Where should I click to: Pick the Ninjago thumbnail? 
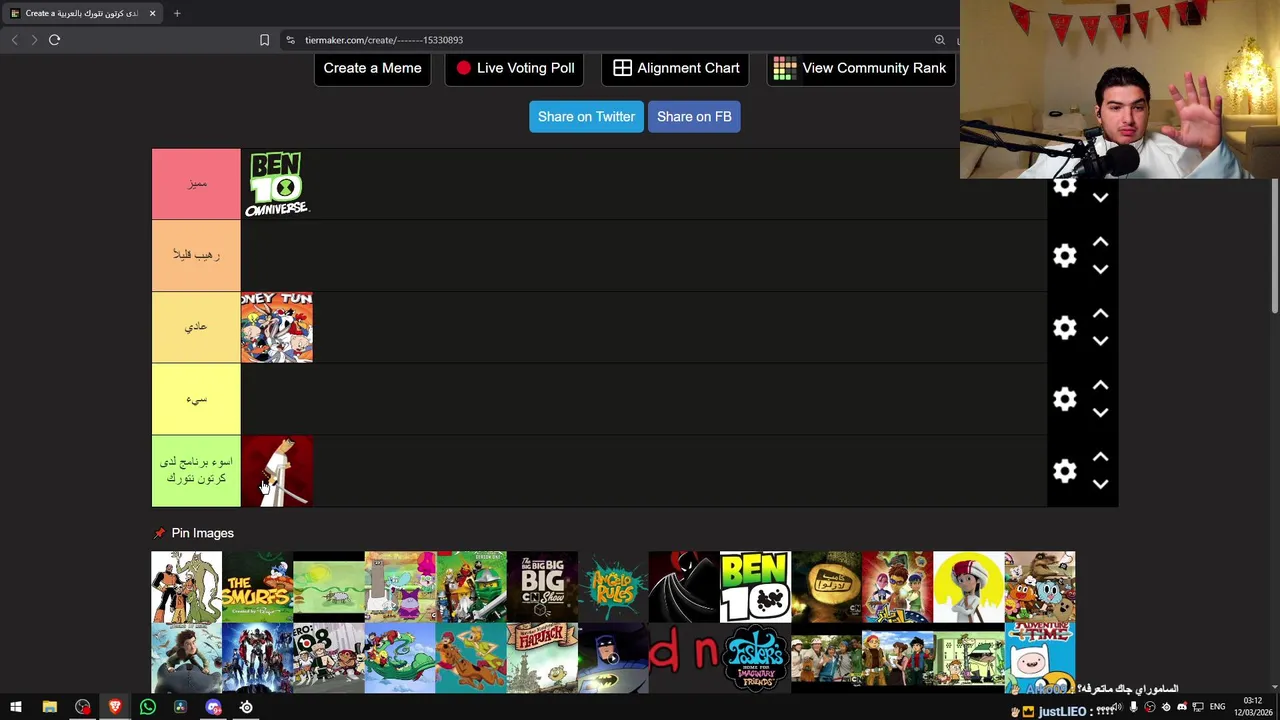471,587
